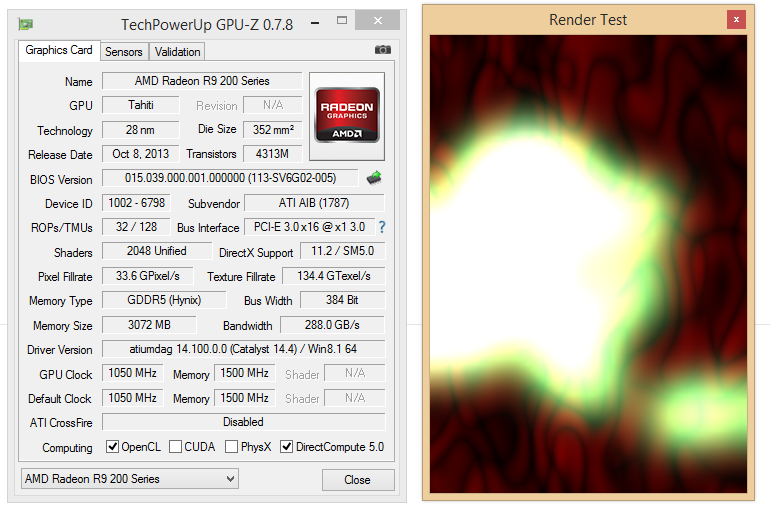Viewport: 770px width, 517px height.
Task: Click the Memory Size field 3072 MB
Action: [x=149, y=325]
